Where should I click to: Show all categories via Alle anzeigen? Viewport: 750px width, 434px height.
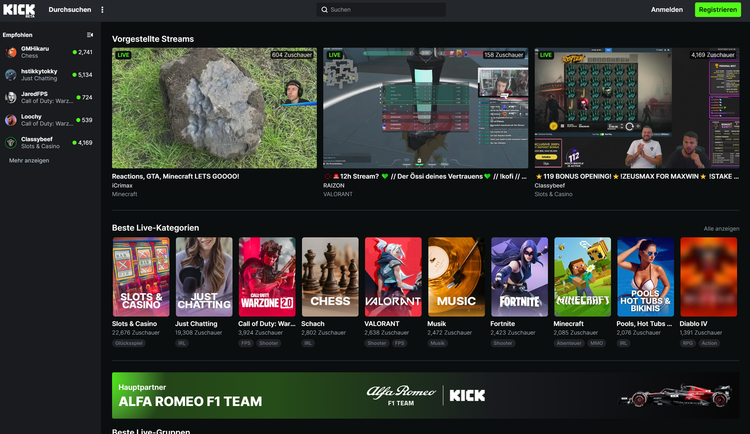click(x=721, y=229)
